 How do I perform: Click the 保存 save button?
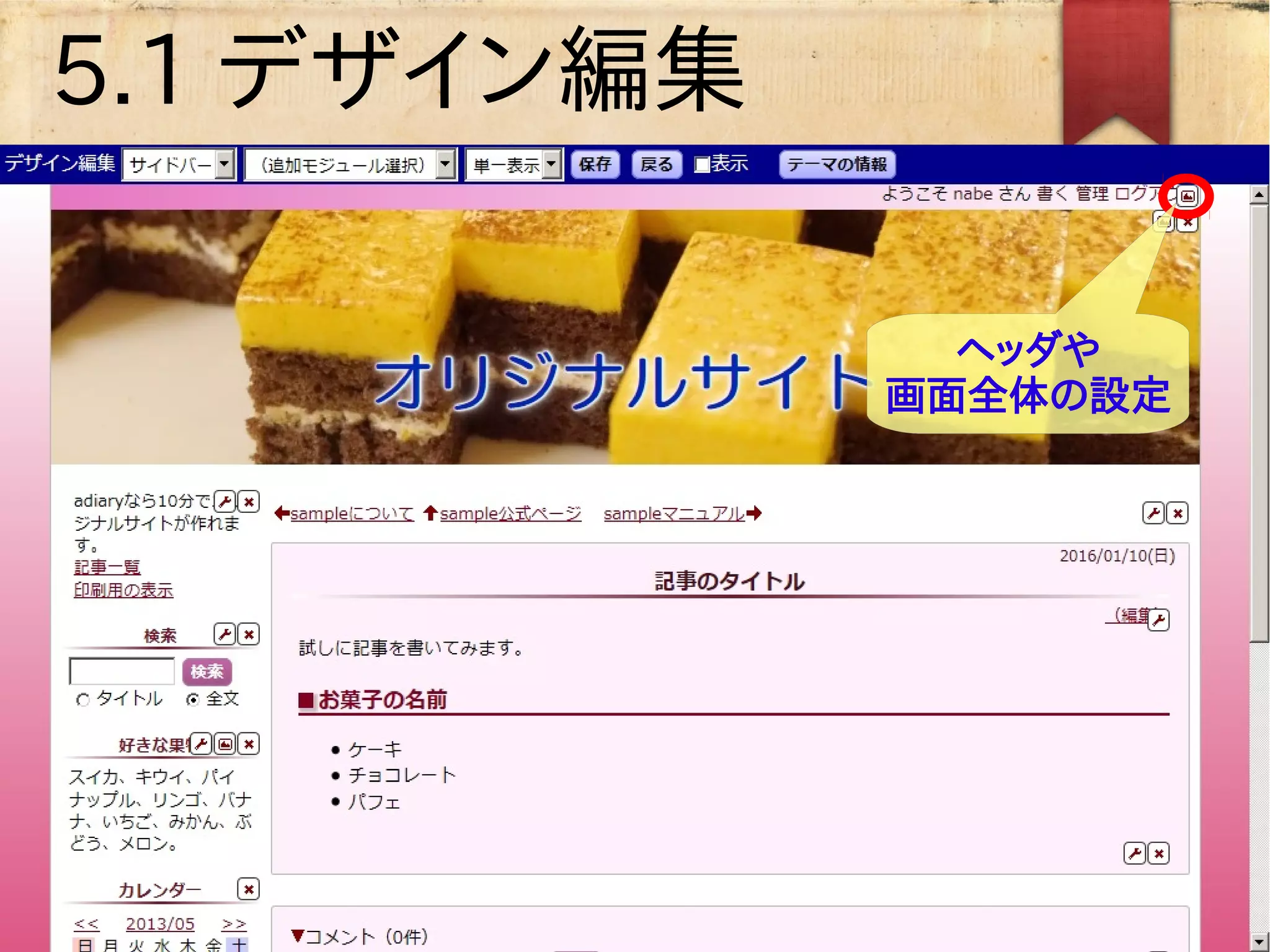click(x=595, y=164)
